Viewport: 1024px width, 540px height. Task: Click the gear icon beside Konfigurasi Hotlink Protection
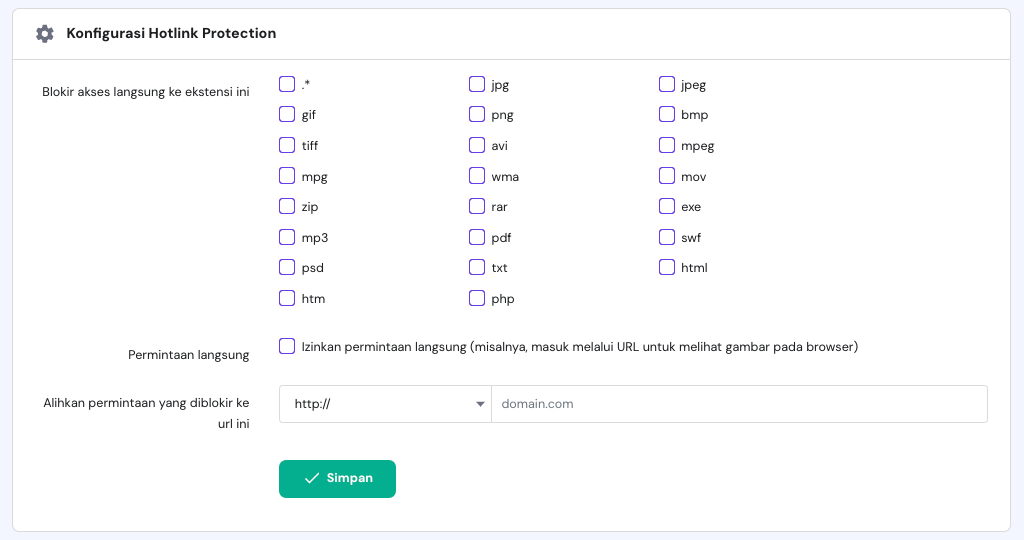[44, 34]
